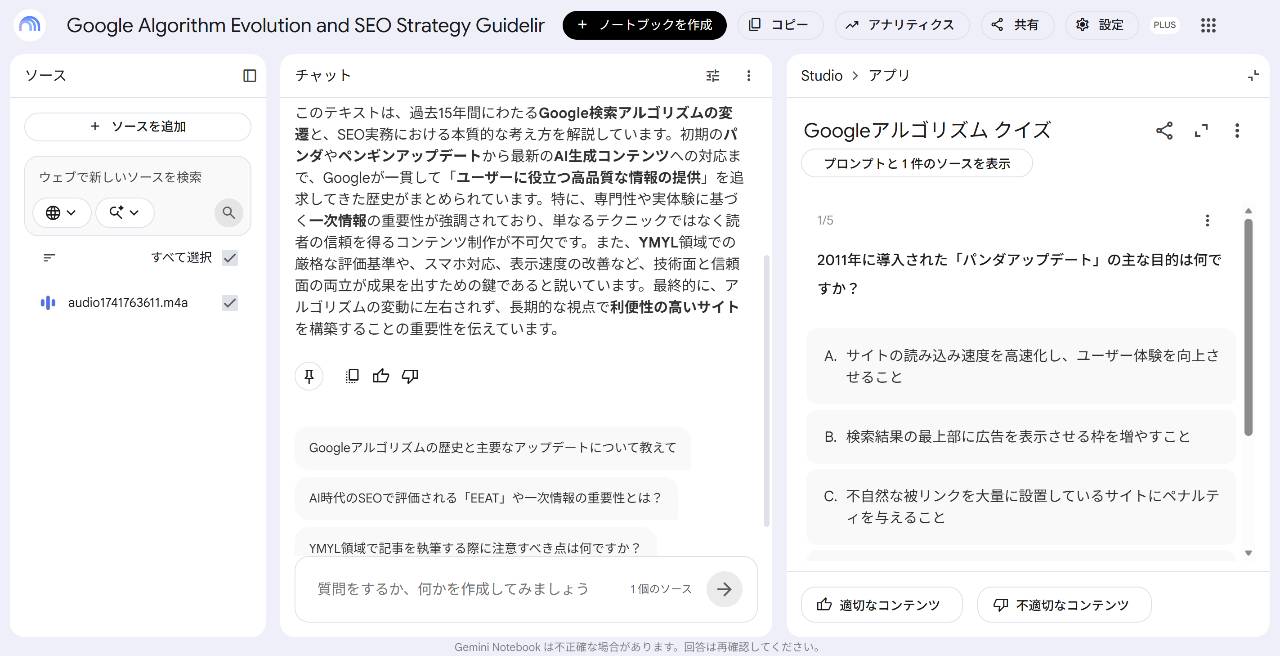
Task: Select quiz answer A about loading speed
Action: coord(1021,366)
